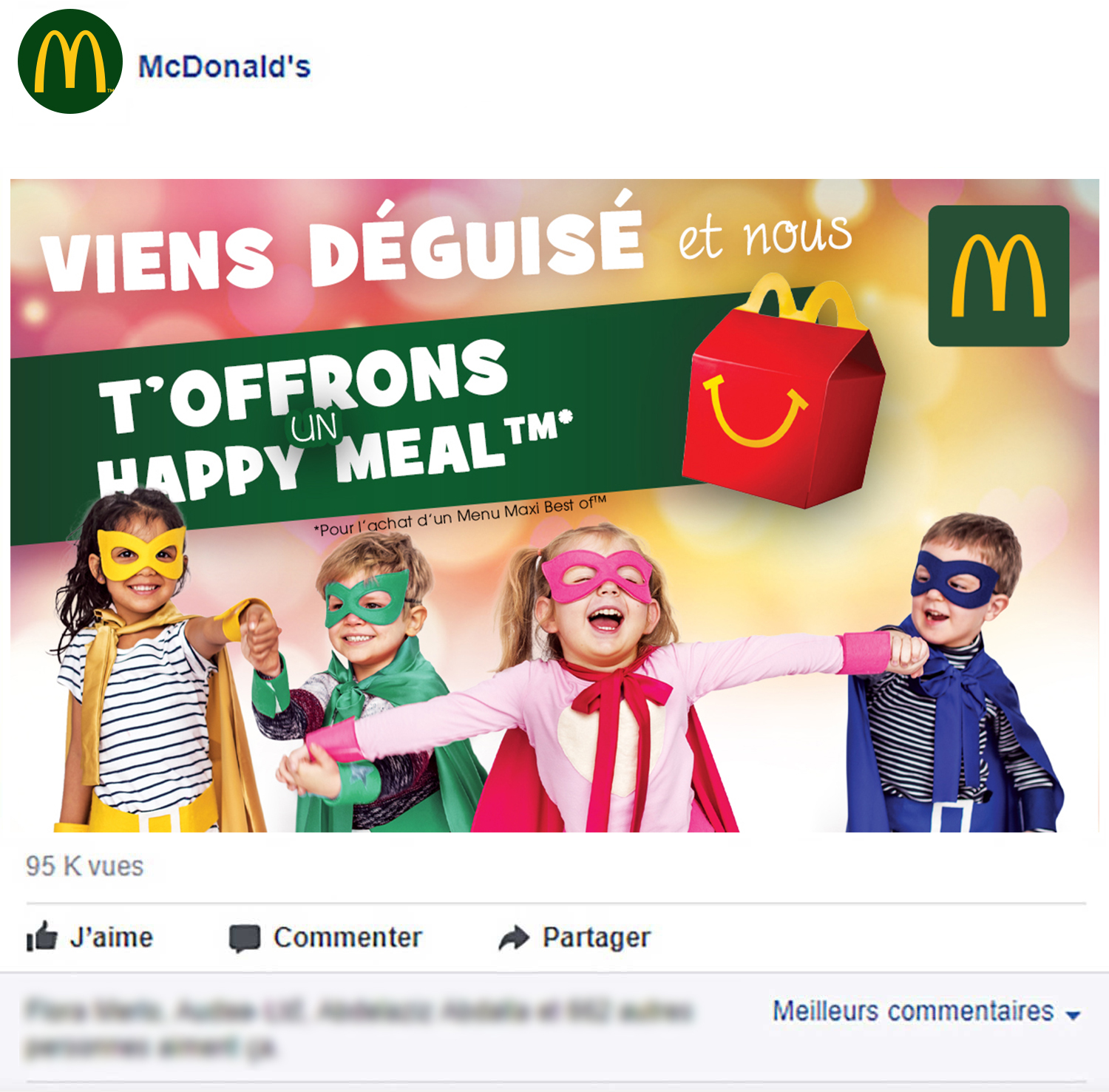Click the green McDonald's logo square in ad
The height and width of the screenshot is (1092, 1109).
pos(999,276)
